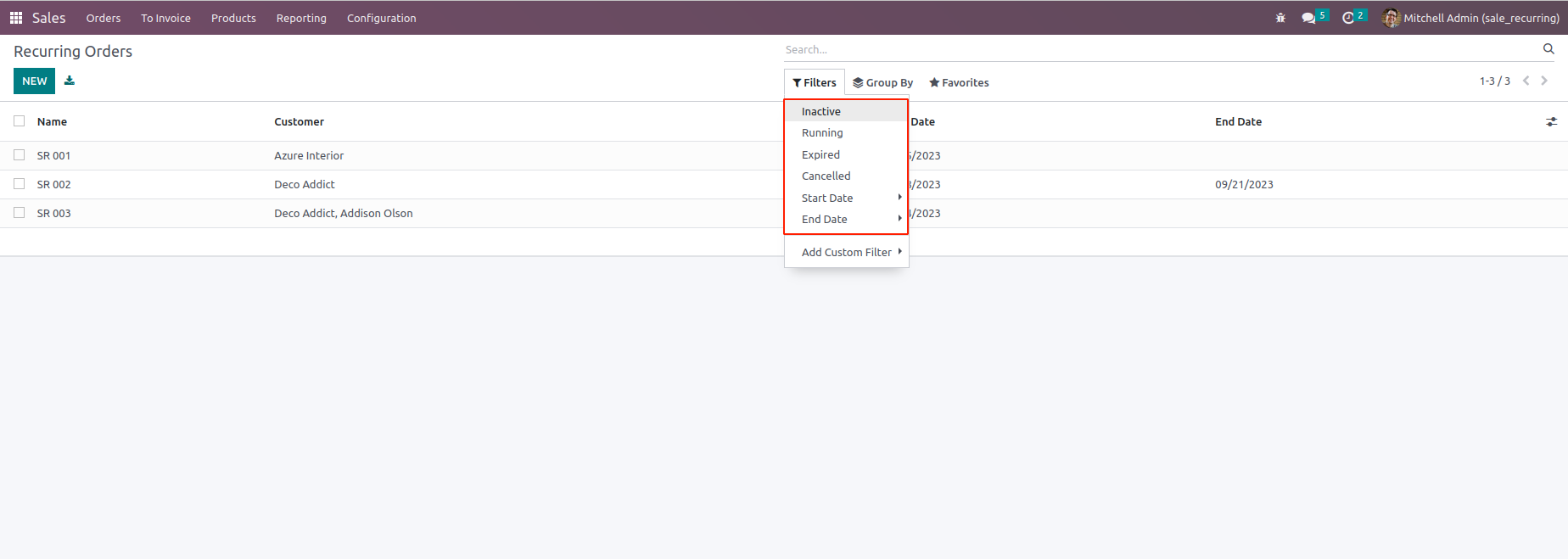
Task: Expand Add Custom Filter option
Action: pos(846,252)
